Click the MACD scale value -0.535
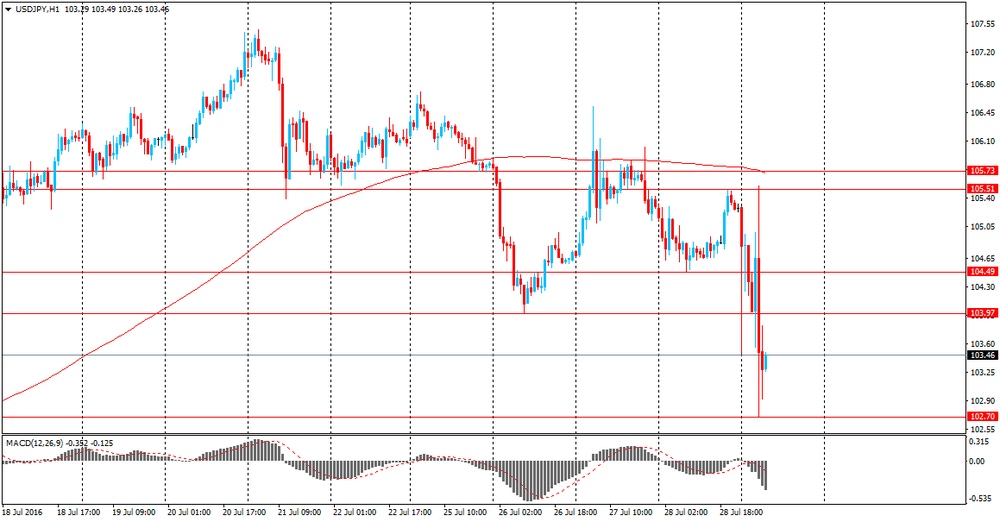Viewport: 1000px width, 522px height. [x=981, y=498]
